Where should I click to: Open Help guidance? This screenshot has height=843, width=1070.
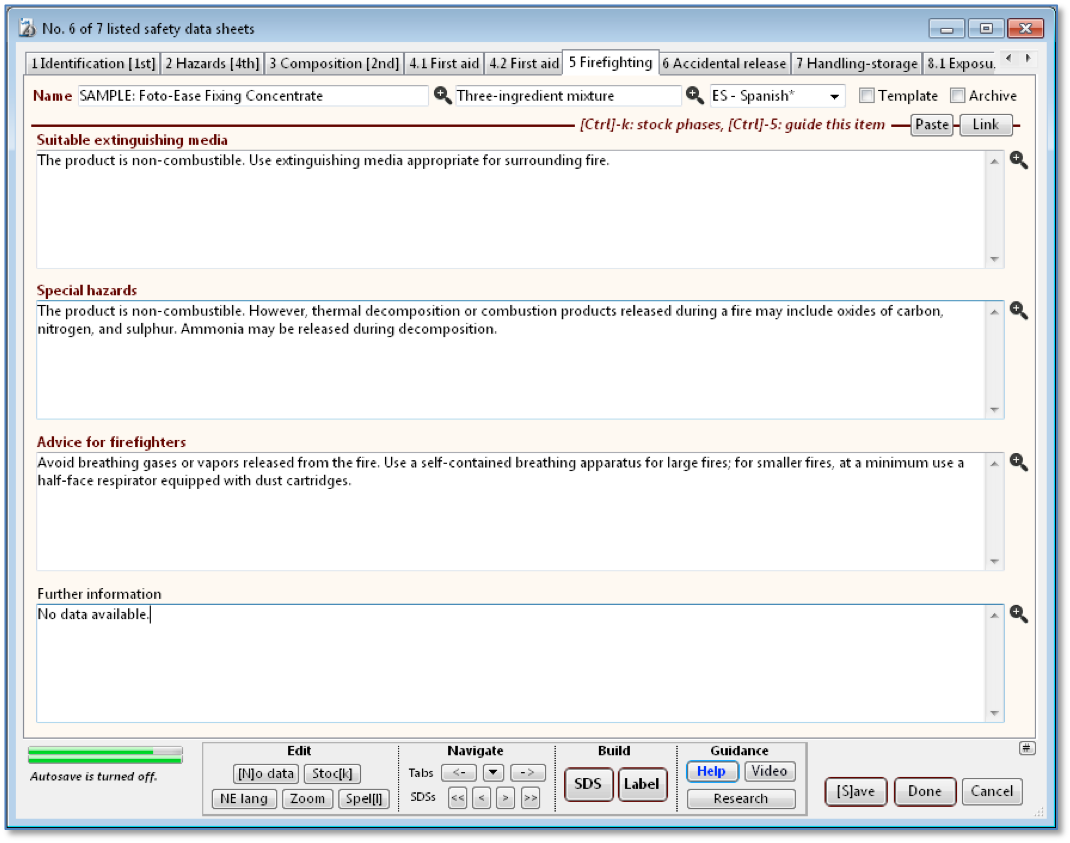click(x=712, y=771)
